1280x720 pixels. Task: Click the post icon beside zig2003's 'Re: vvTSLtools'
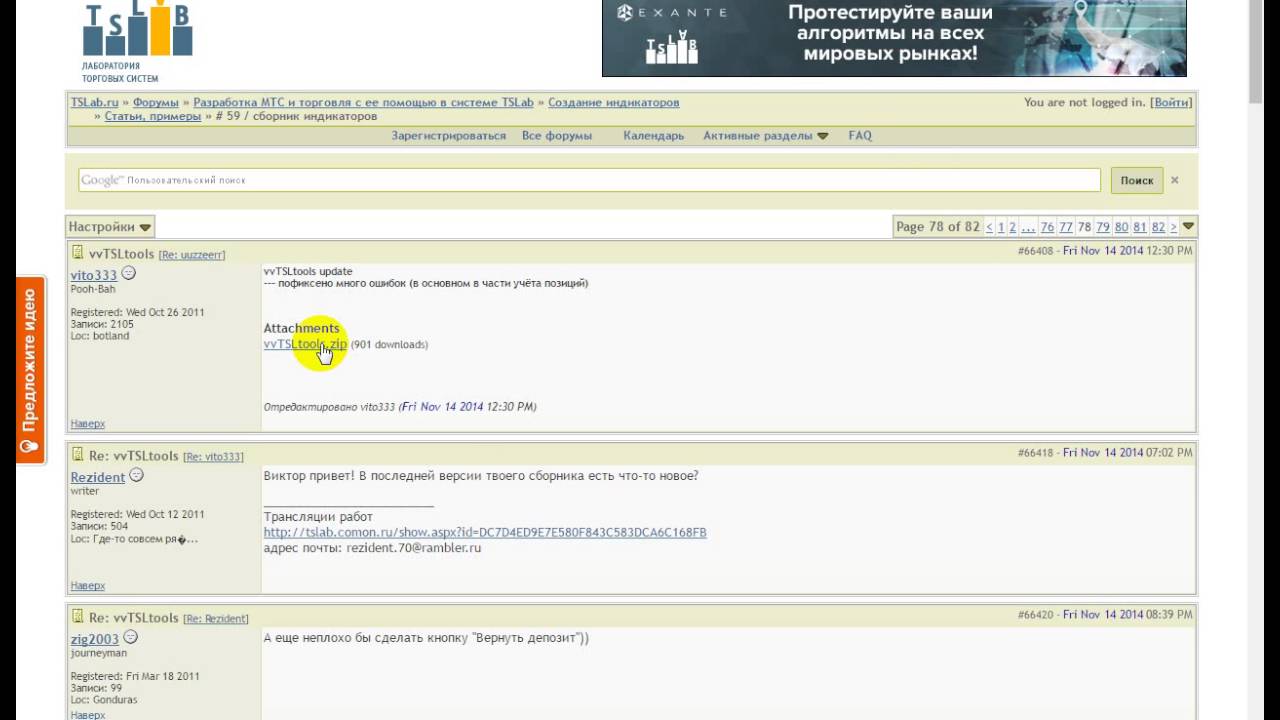[x=78, y=616]
